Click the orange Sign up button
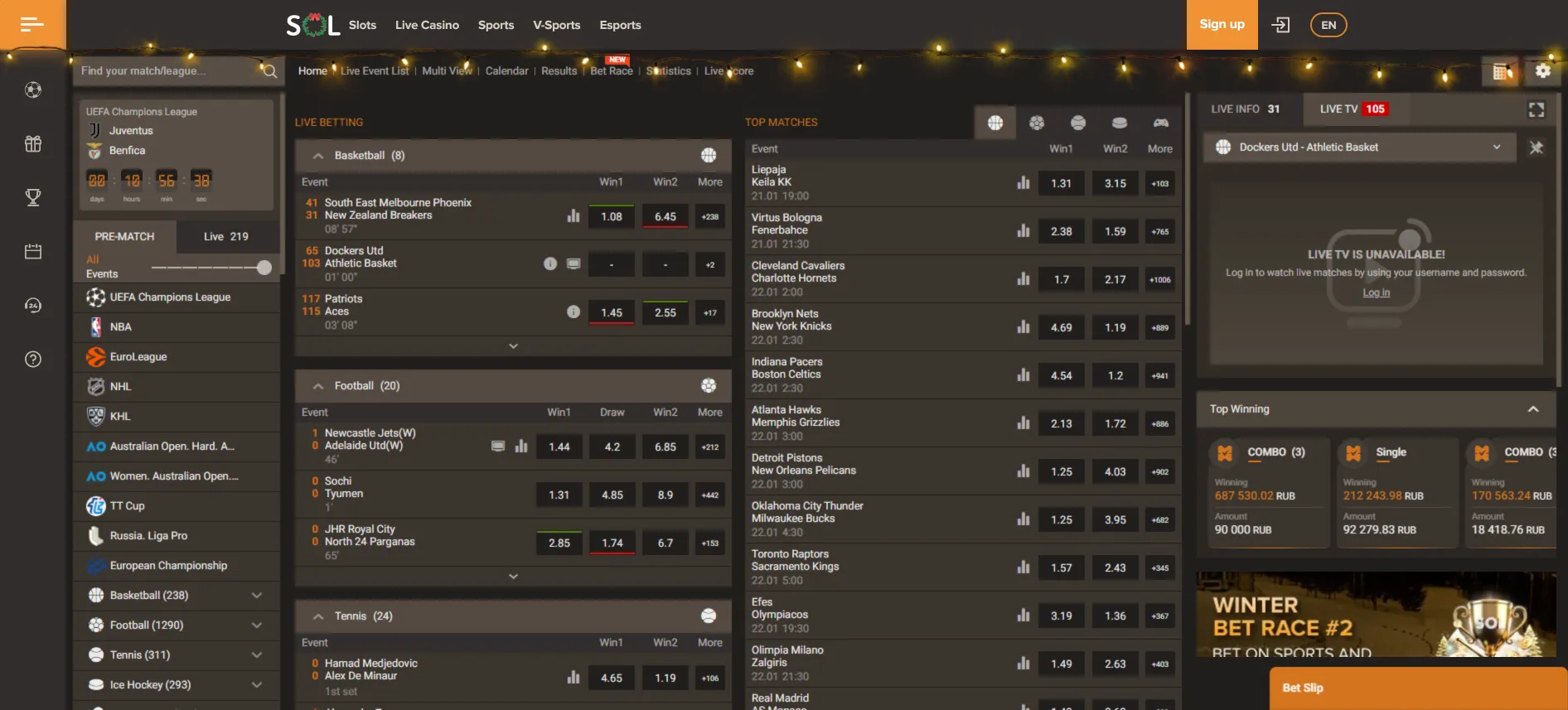Image resolution: width=1568 pixels, height=710 pixels. tap(1222, 25)
